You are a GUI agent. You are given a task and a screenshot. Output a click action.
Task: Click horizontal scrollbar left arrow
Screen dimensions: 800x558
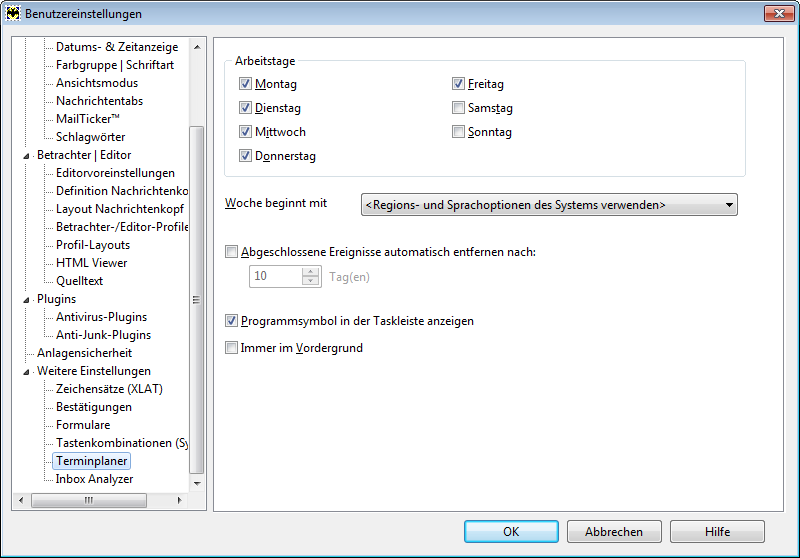21,500
